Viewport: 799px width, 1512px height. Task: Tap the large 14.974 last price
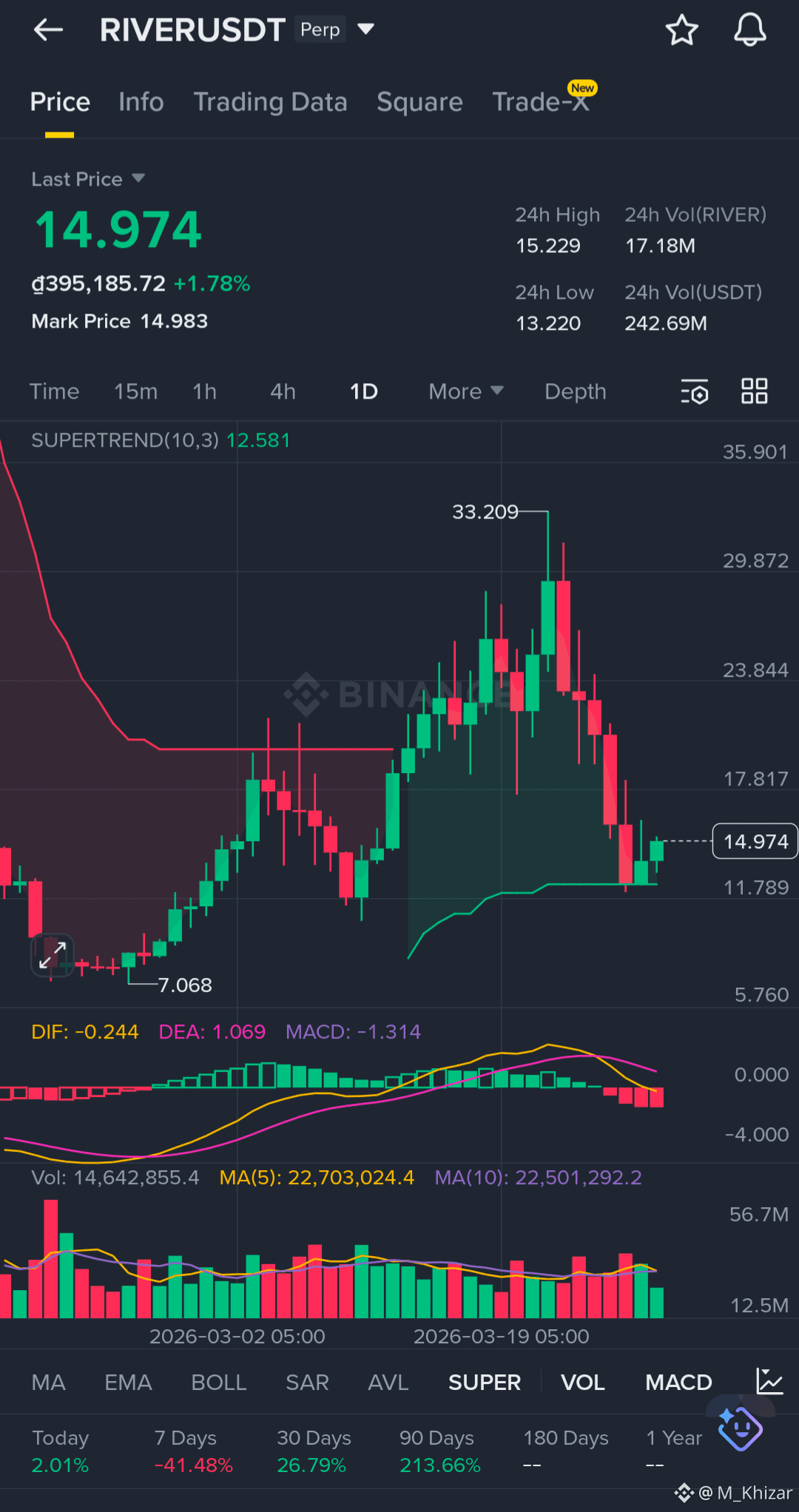click(118, 229)
